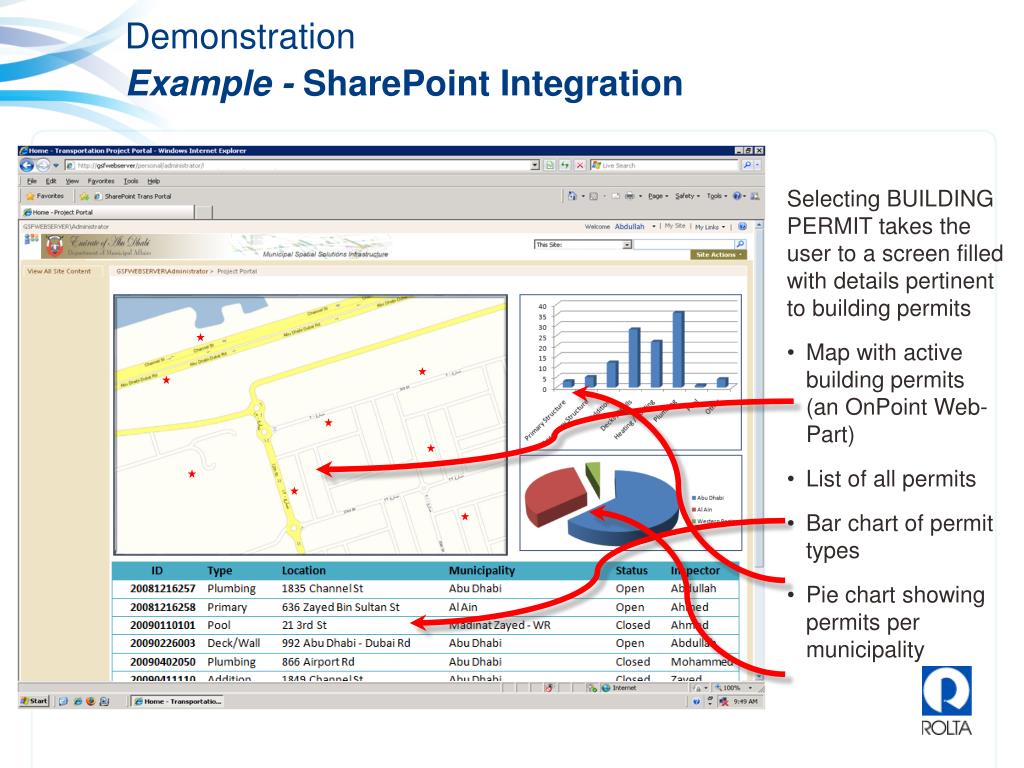
Task: Open the File menu
Action: point(32,181)
